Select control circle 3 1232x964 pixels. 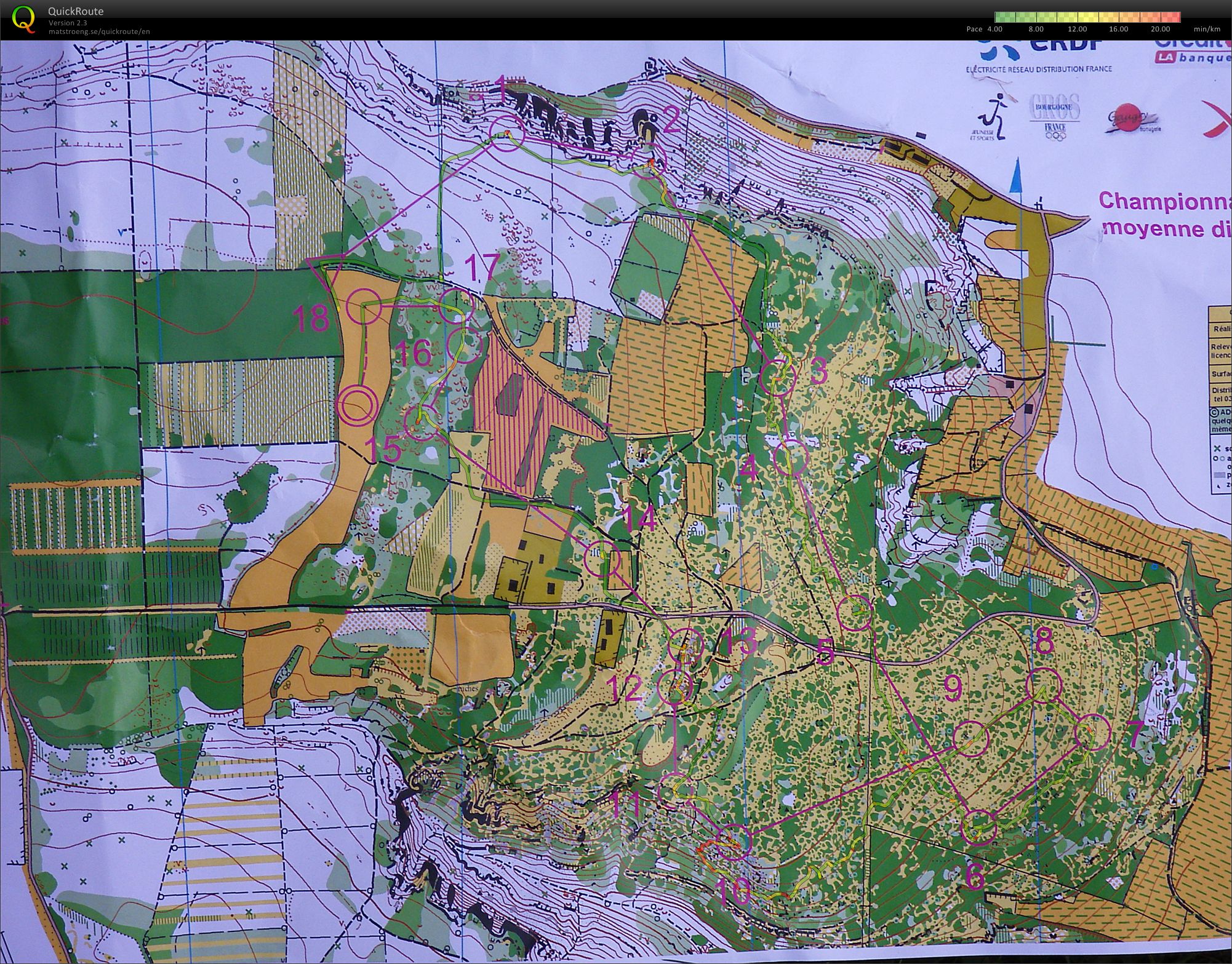tap(778, 377)
